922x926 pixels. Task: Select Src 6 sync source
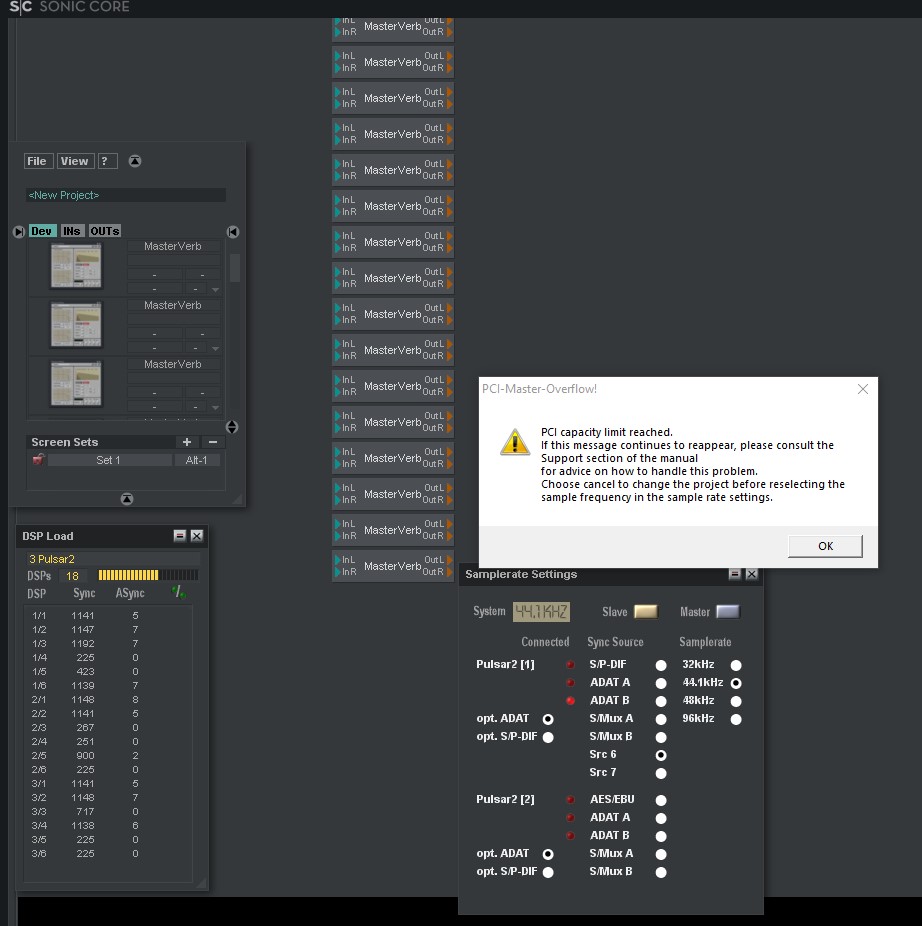661,755
